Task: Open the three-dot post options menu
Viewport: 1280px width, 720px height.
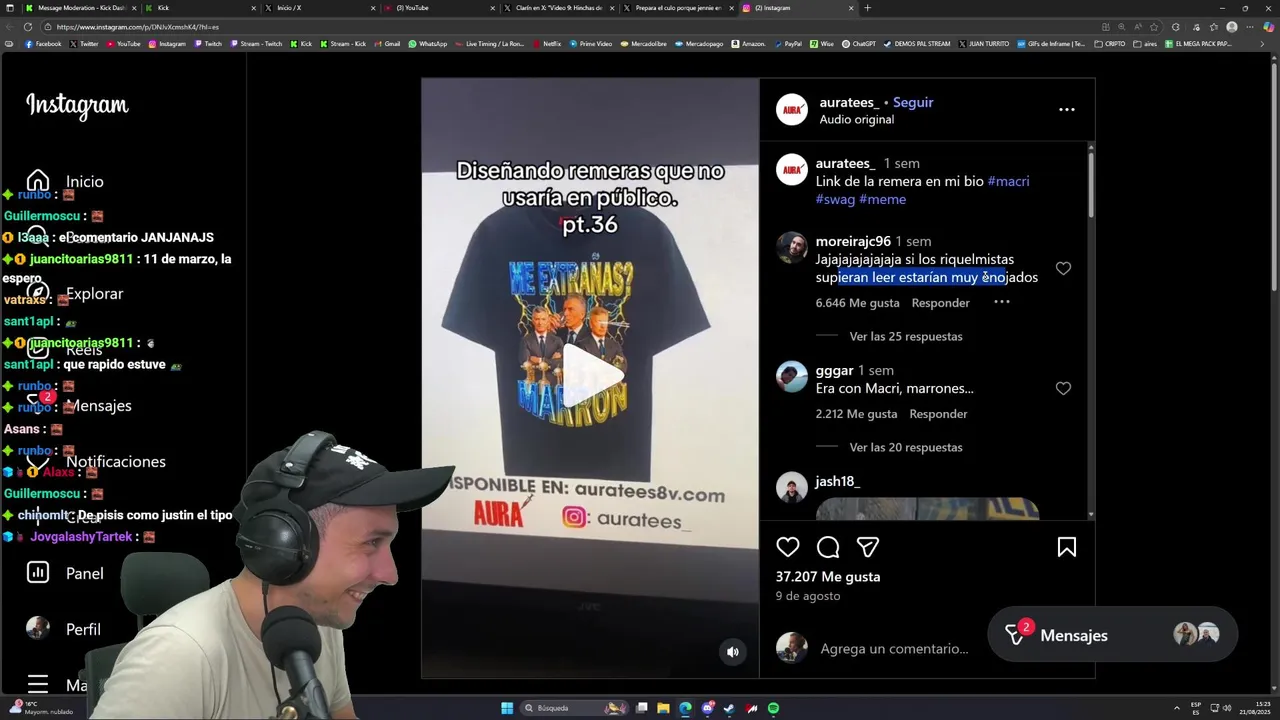Action: tap(1067, 110)
